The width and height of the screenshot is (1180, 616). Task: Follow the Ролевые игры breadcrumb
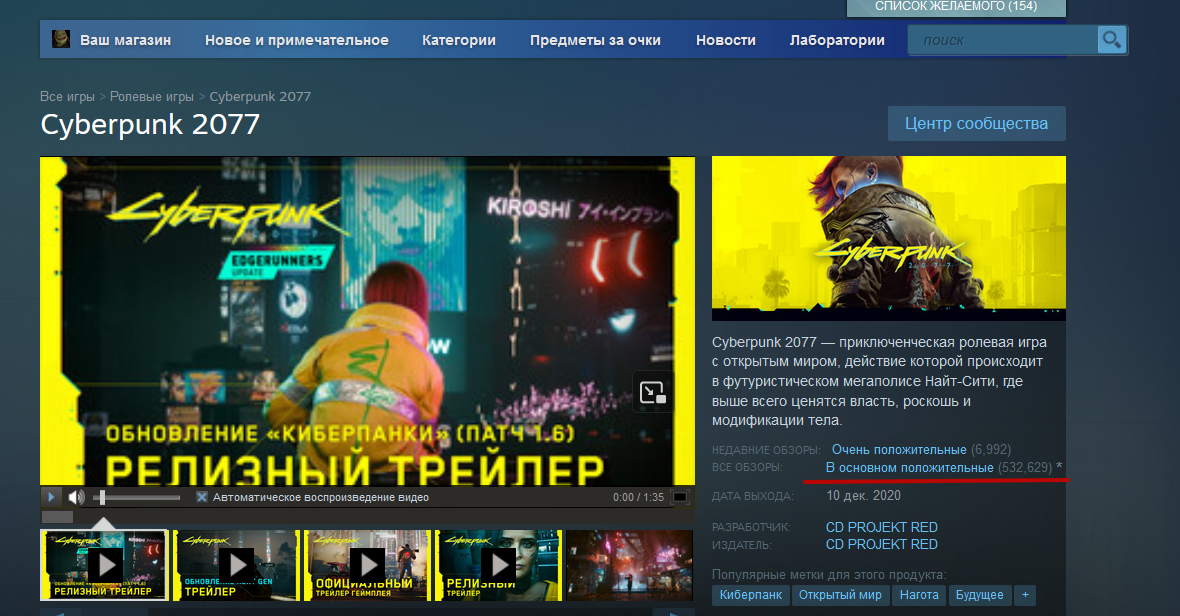tap(152, 96)
